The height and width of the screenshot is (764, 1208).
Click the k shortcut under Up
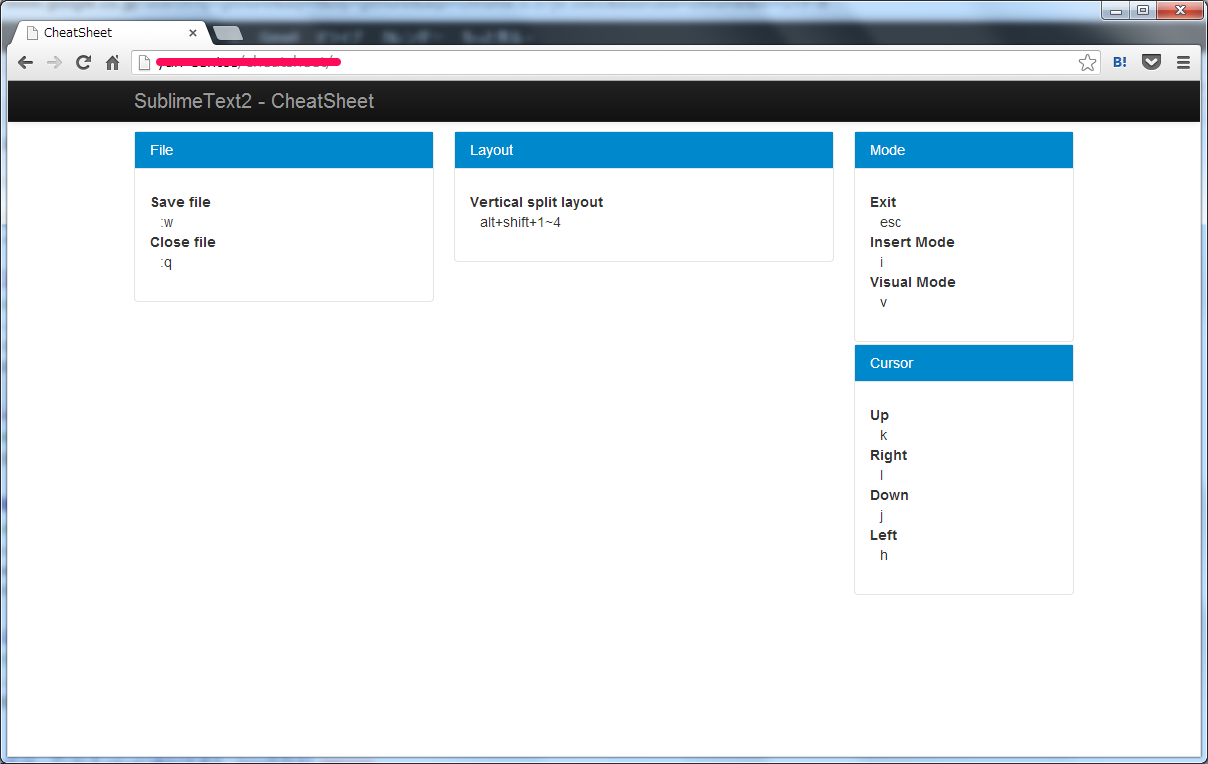click(884, 435)
